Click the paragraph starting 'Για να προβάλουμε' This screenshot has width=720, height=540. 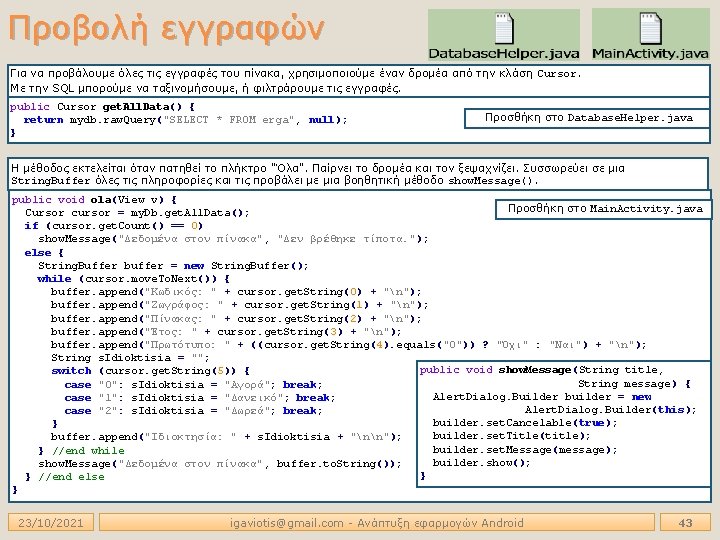coord(295,74)
